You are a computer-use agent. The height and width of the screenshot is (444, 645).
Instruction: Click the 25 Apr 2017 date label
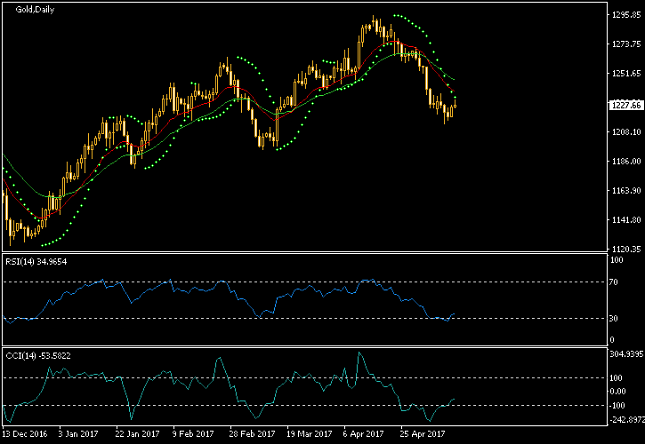422,434
